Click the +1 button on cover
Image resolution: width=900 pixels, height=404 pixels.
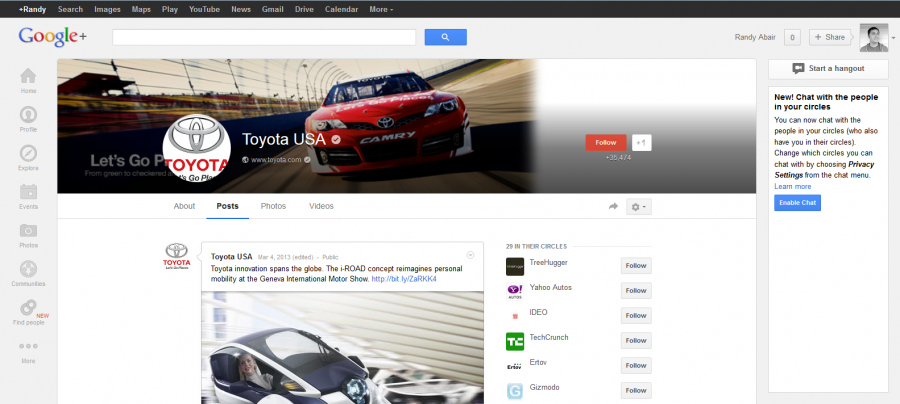642,143
